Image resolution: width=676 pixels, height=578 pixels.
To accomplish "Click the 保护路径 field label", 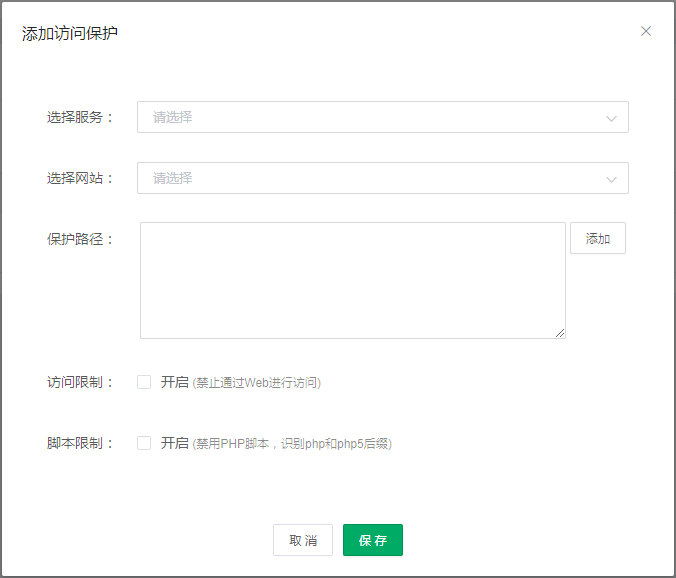I will click(x=80, y=239).
